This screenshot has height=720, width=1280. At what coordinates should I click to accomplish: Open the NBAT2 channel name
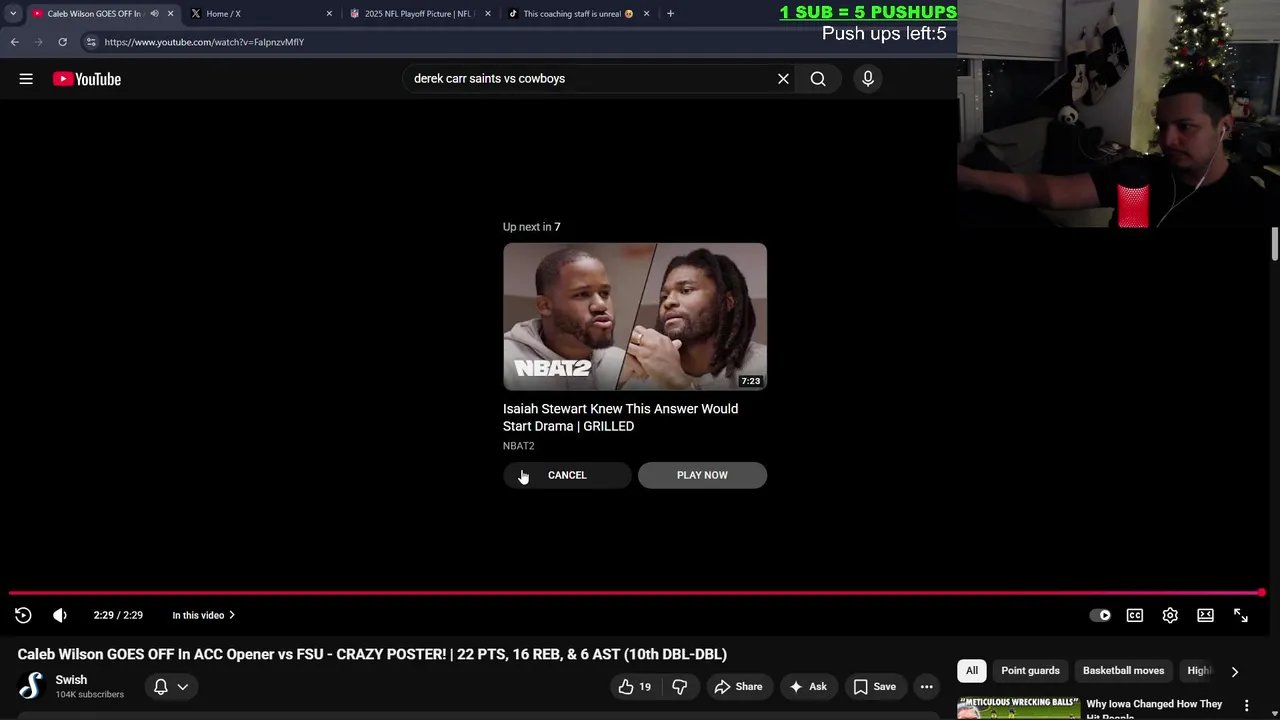[x=518, y=446]
